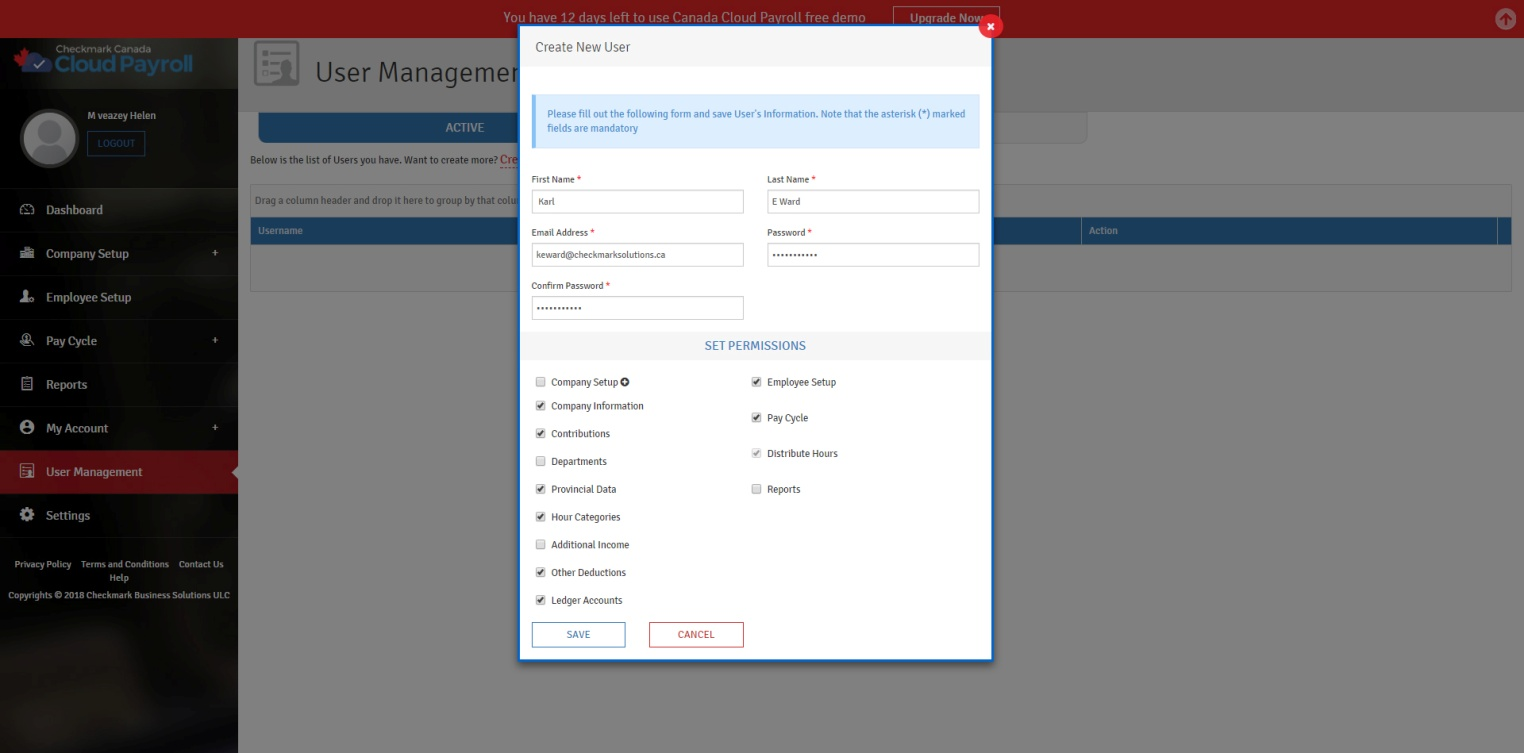Click the Settings gear icon
This screenshot has height=753, width=1524.
click(27, 515)
